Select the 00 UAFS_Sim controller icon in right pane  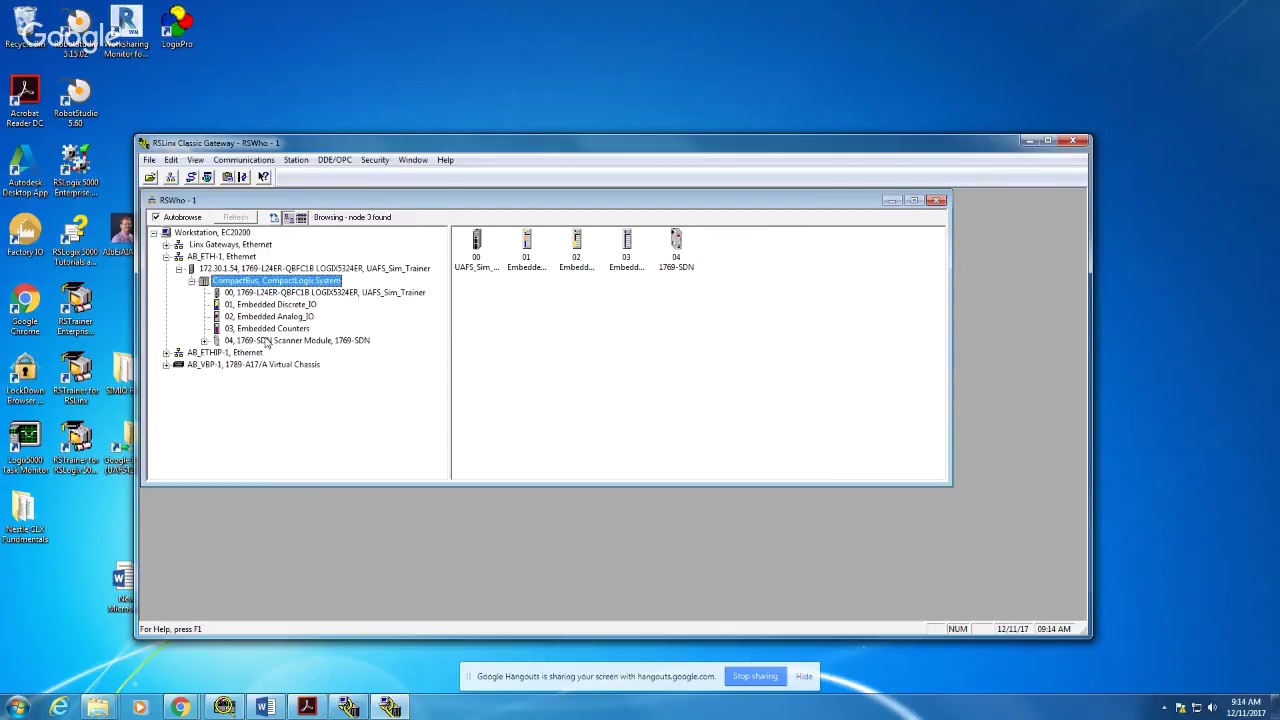tap(476, 250)
